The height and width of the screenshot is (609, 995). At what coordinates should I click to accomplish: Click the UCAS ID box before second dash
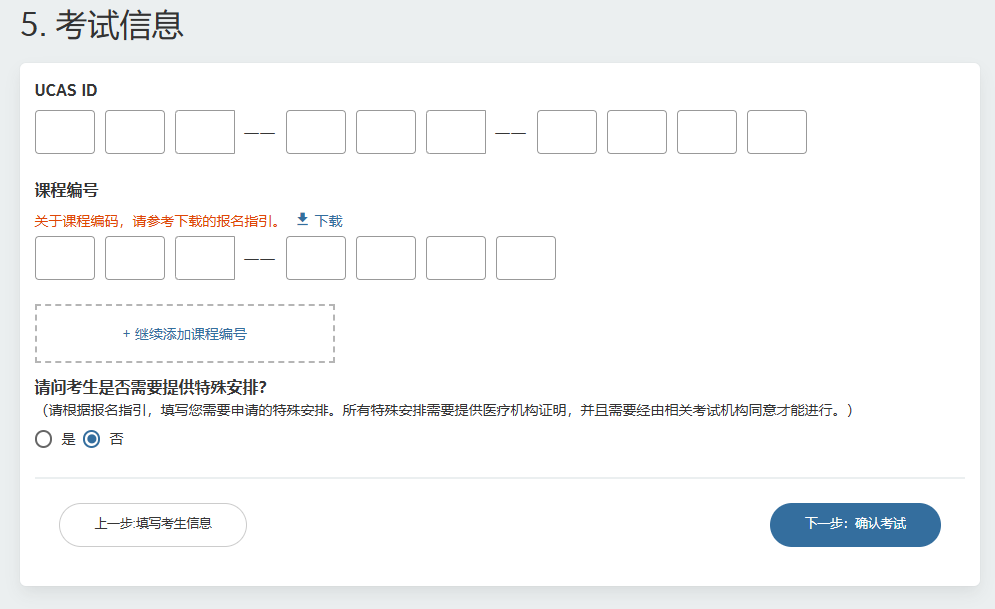click(455, 131)
